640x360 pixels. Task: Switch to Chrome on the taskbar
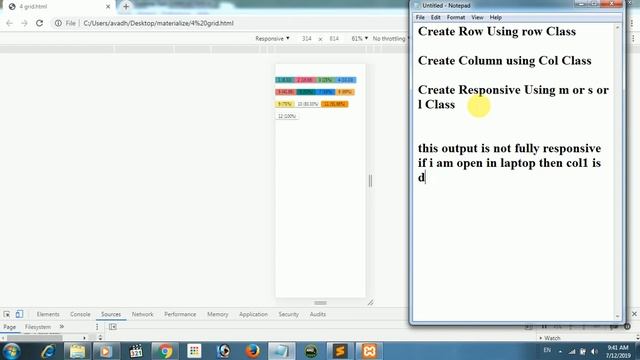(x=165, y=351)
